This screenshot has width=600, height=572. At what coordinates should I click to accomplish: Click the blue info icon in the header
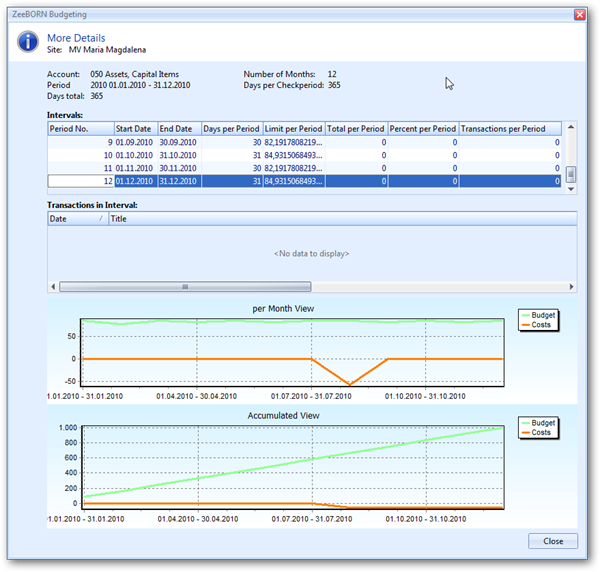point(28,42)
